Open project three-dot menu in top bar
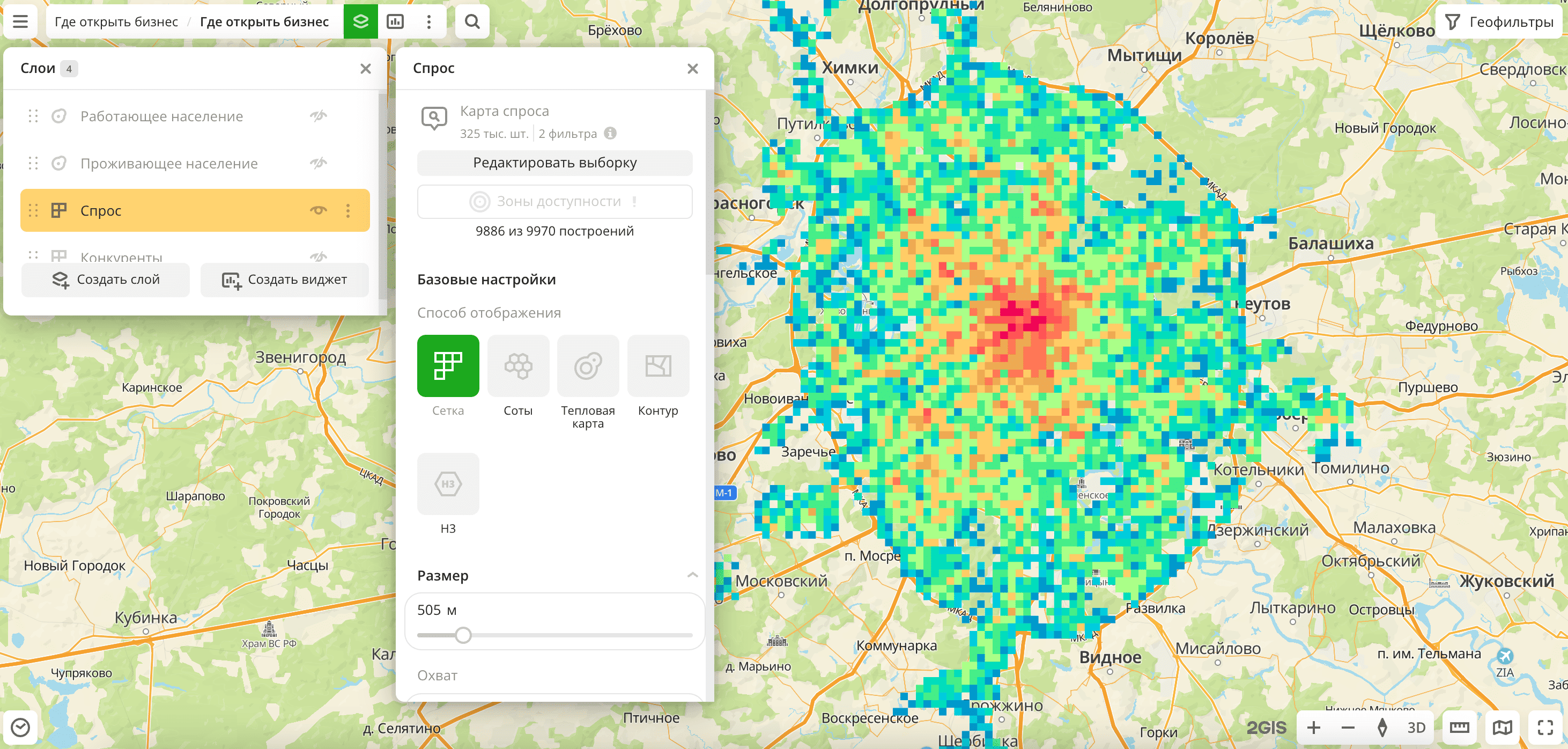 (428, 22)
